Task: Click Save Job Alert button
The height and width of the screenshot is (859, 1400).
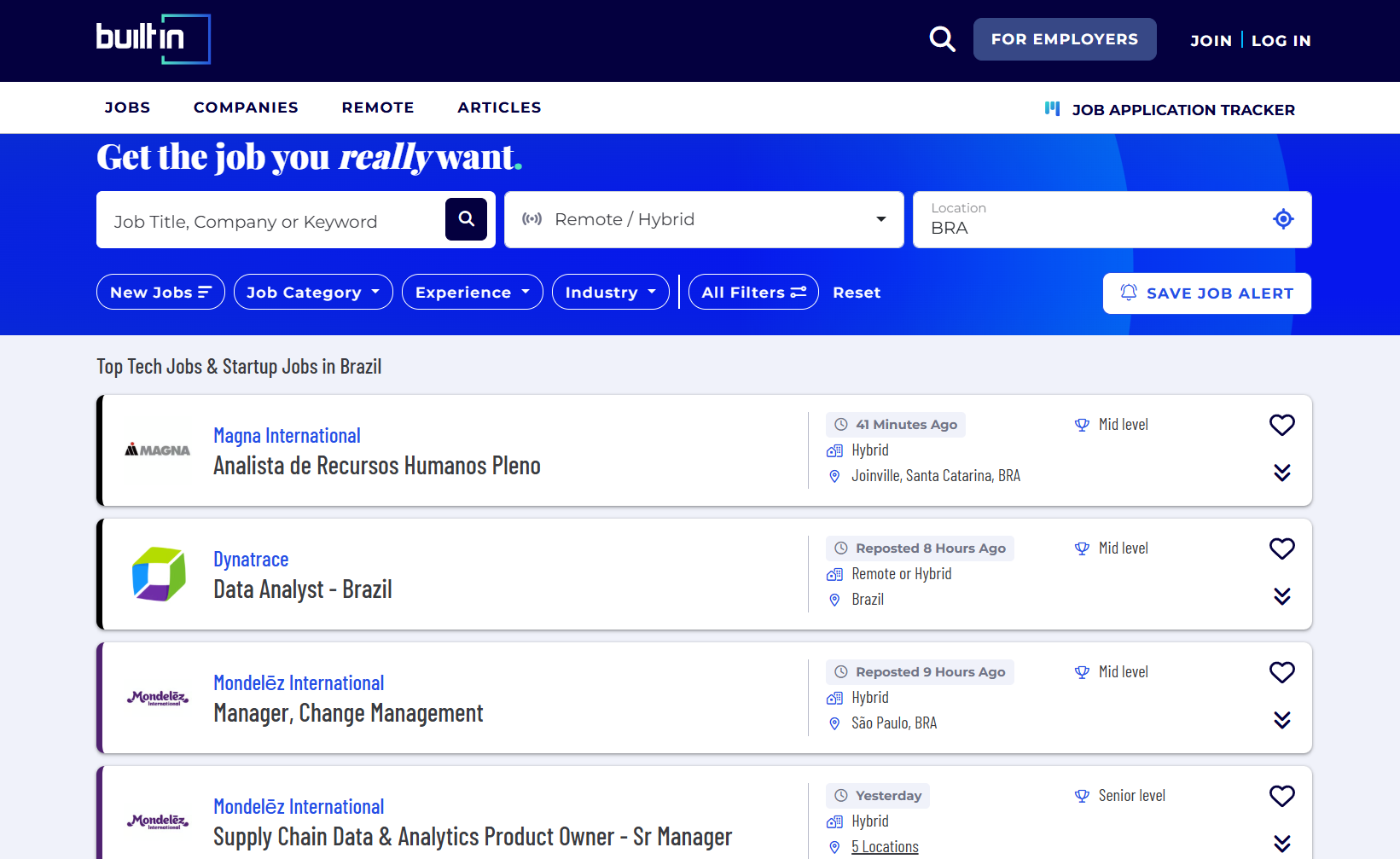Action: pyautogui.click(x=1207, y=293)
